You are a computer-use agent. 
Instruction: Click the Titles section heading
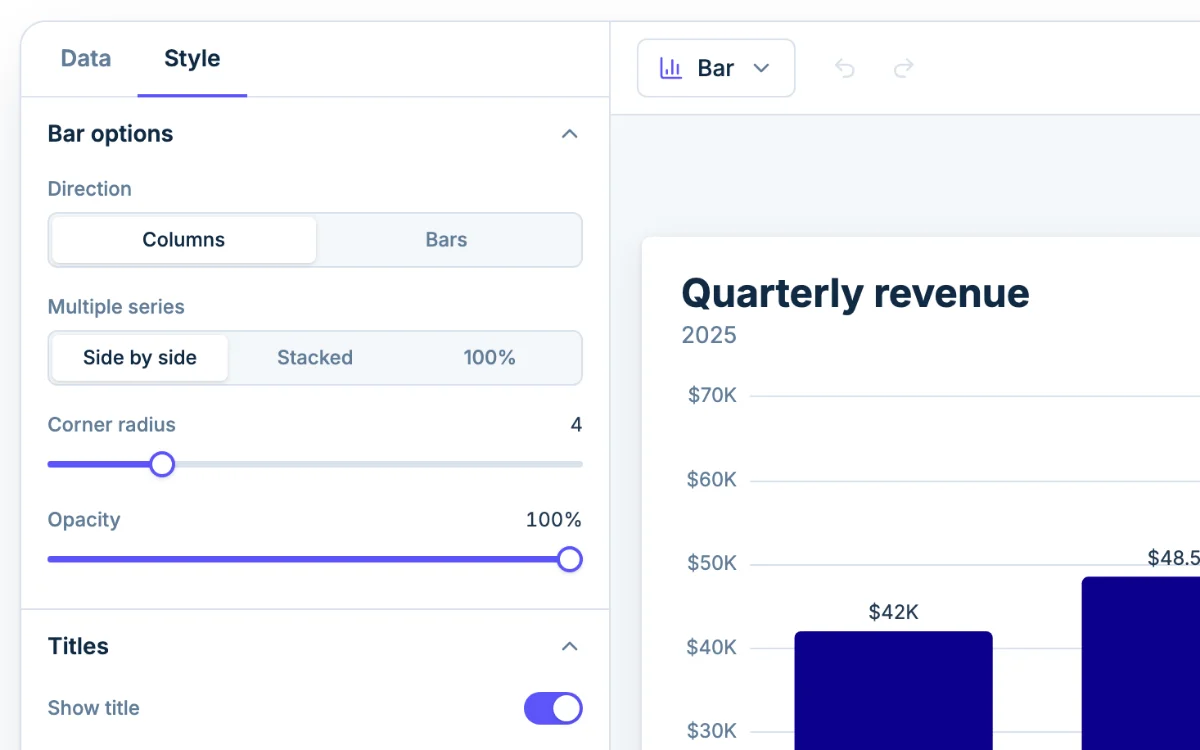[78, 646]
